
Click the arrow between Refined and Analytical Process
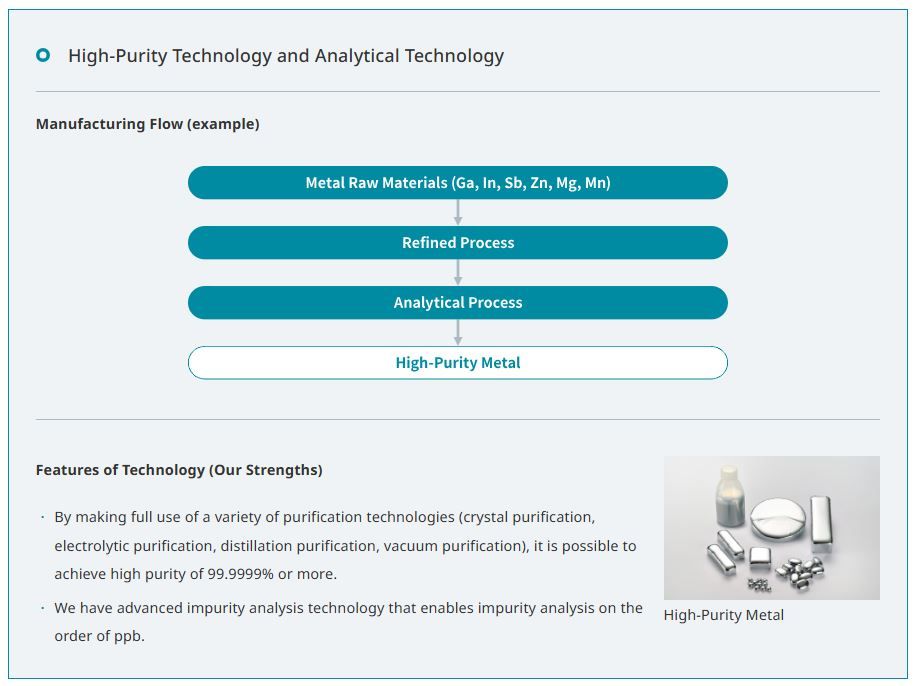tap(458, 272)
